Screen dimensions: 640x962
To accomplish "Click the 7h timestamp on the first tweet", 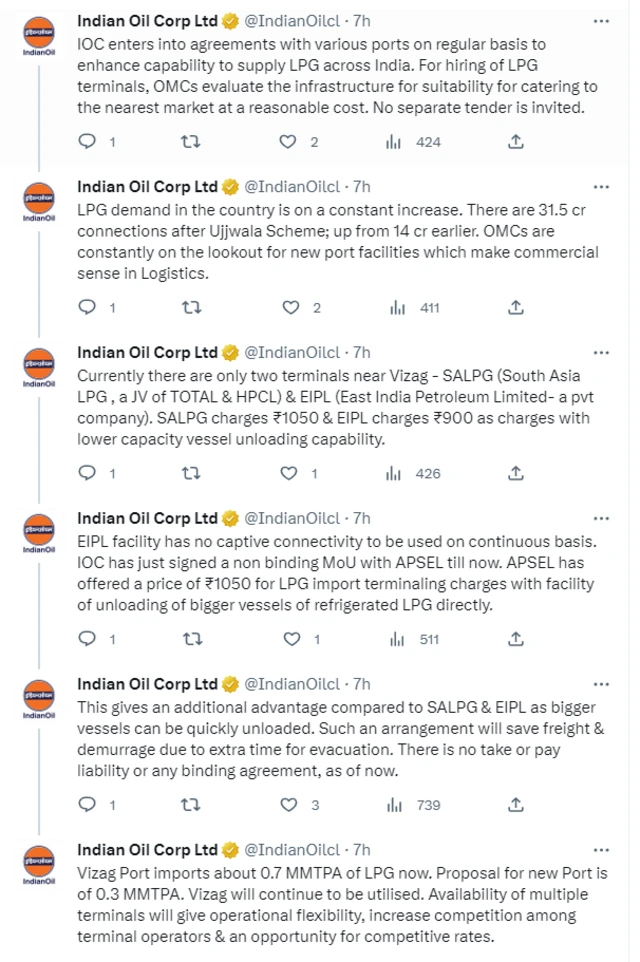I will click(364, 19).
